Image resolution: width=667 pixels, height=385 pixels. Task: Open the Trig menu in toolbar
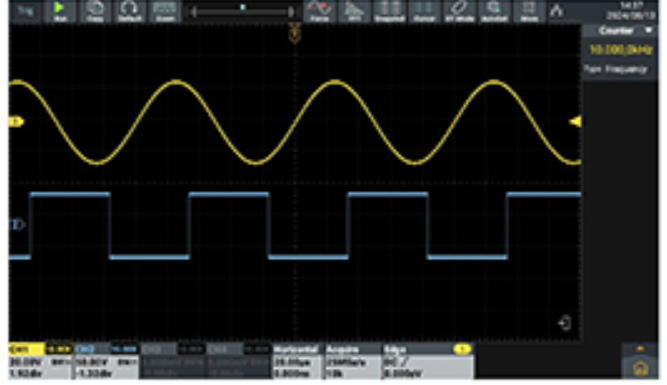click(x=26, y=11)
